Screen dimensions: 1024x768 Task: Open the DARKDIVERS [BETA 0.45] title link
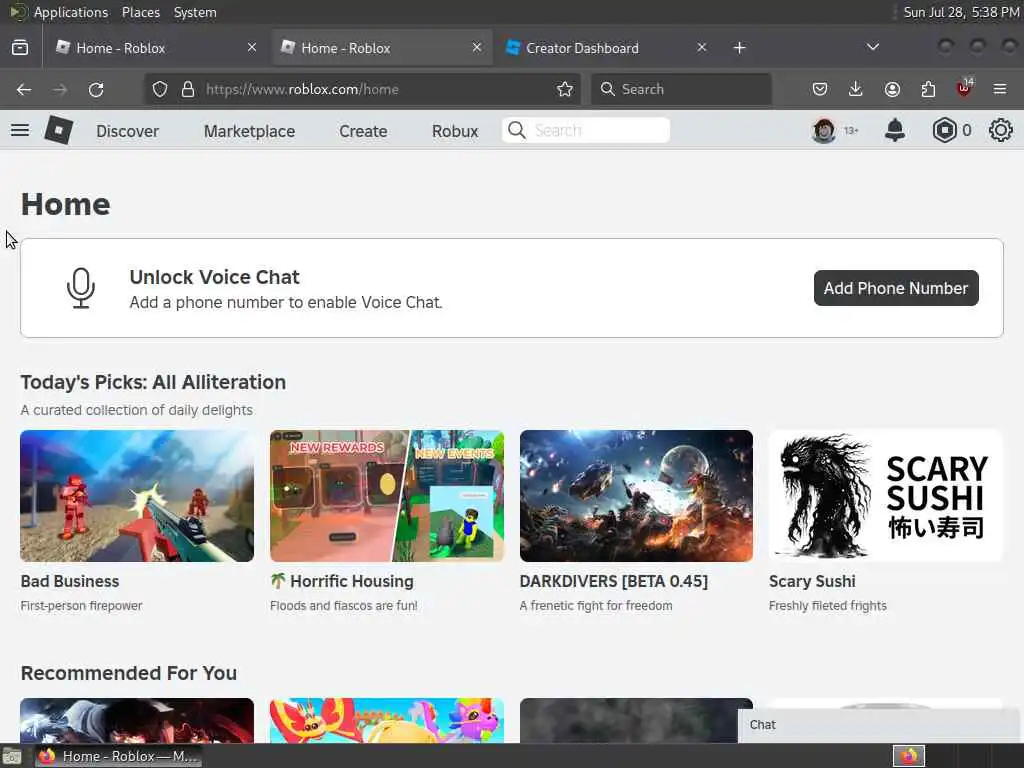coord(613,581)
